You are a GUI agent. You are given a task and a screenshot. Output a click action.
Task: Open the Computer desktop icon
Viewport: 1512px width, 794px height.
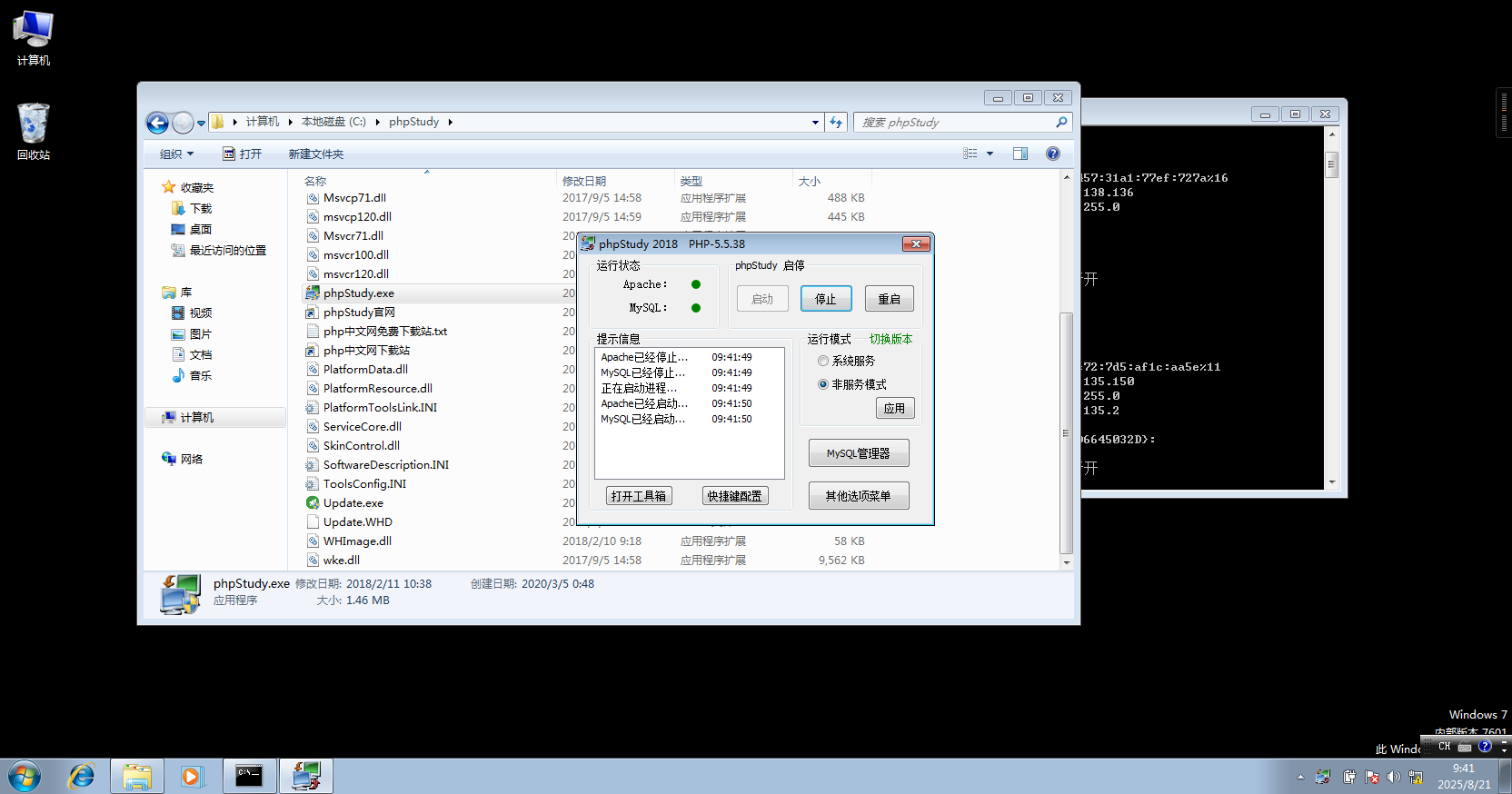33,38
